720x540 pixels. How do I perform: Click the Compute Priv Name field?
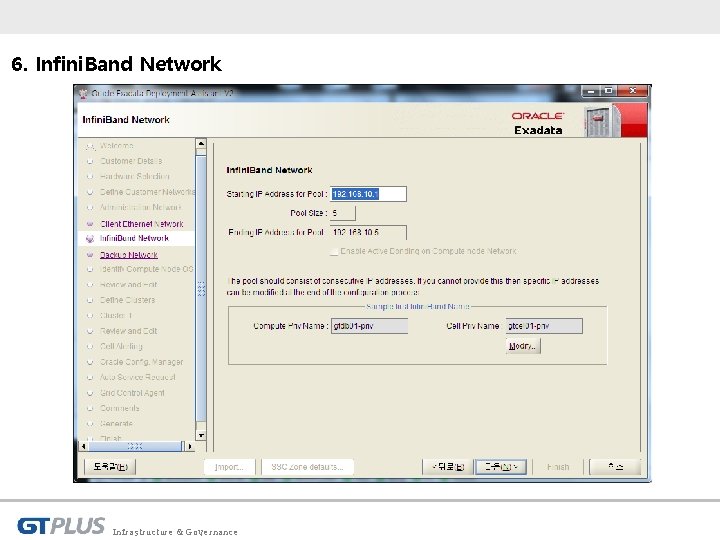pos(369,326)
